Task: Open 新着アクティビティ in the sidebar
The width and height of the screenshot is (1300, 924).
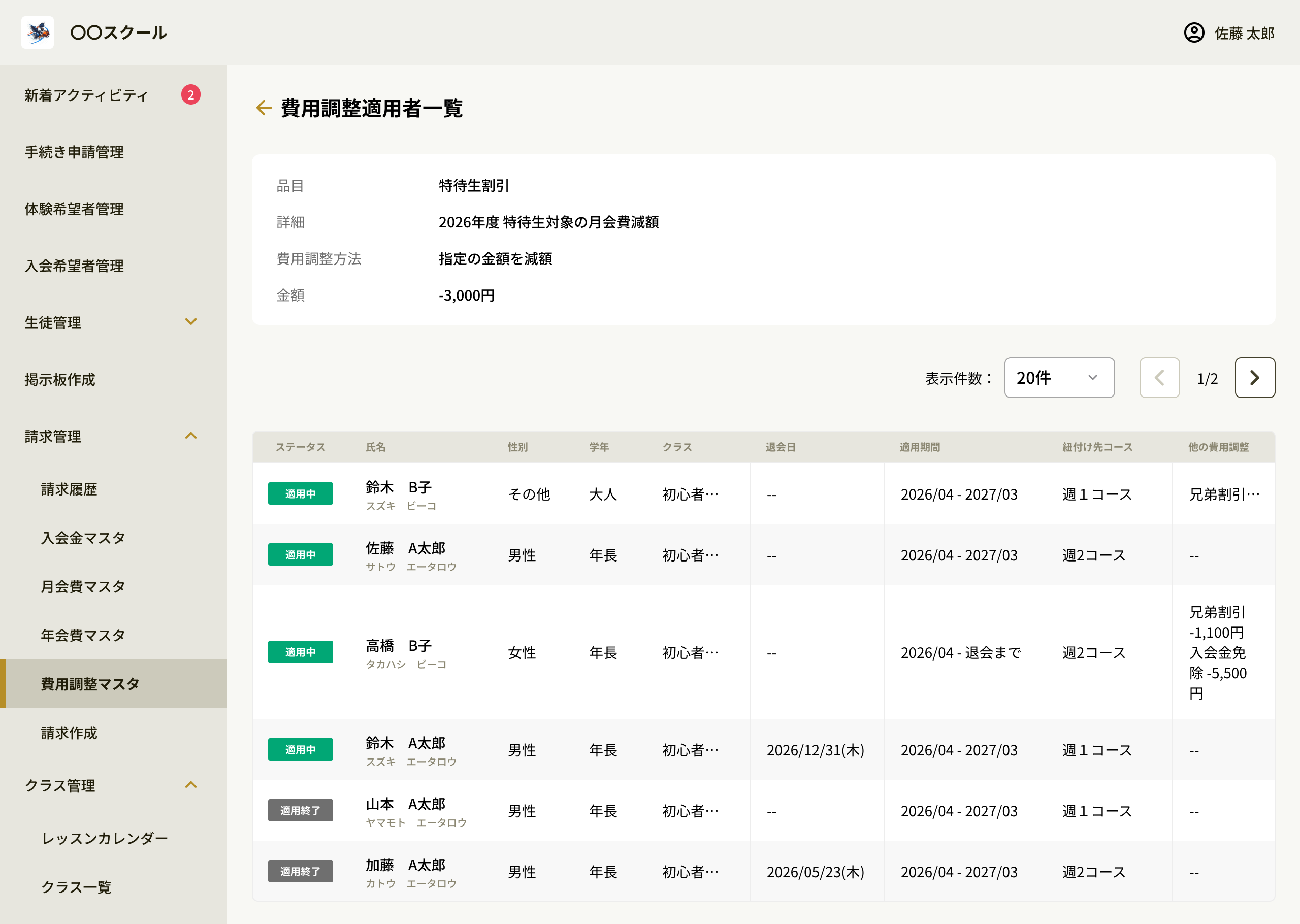Action: (x=86, y=95)
